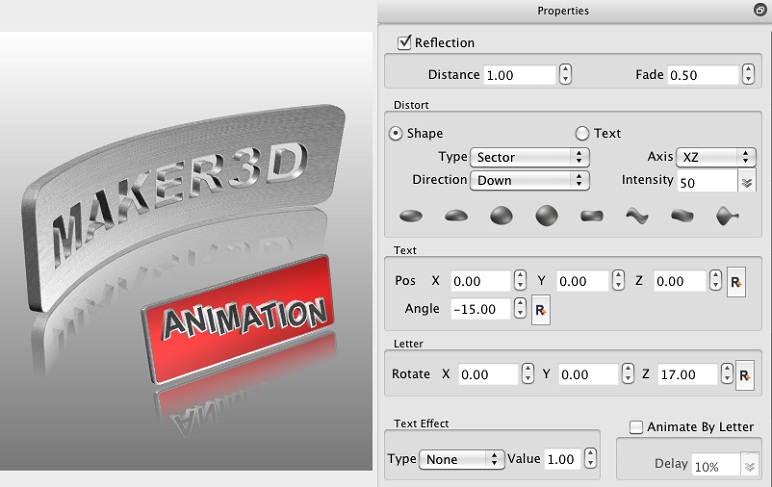Adjust the Rotate Y stepper
The height and width of the screenshot is (487, 772).
tap(628, 374)
